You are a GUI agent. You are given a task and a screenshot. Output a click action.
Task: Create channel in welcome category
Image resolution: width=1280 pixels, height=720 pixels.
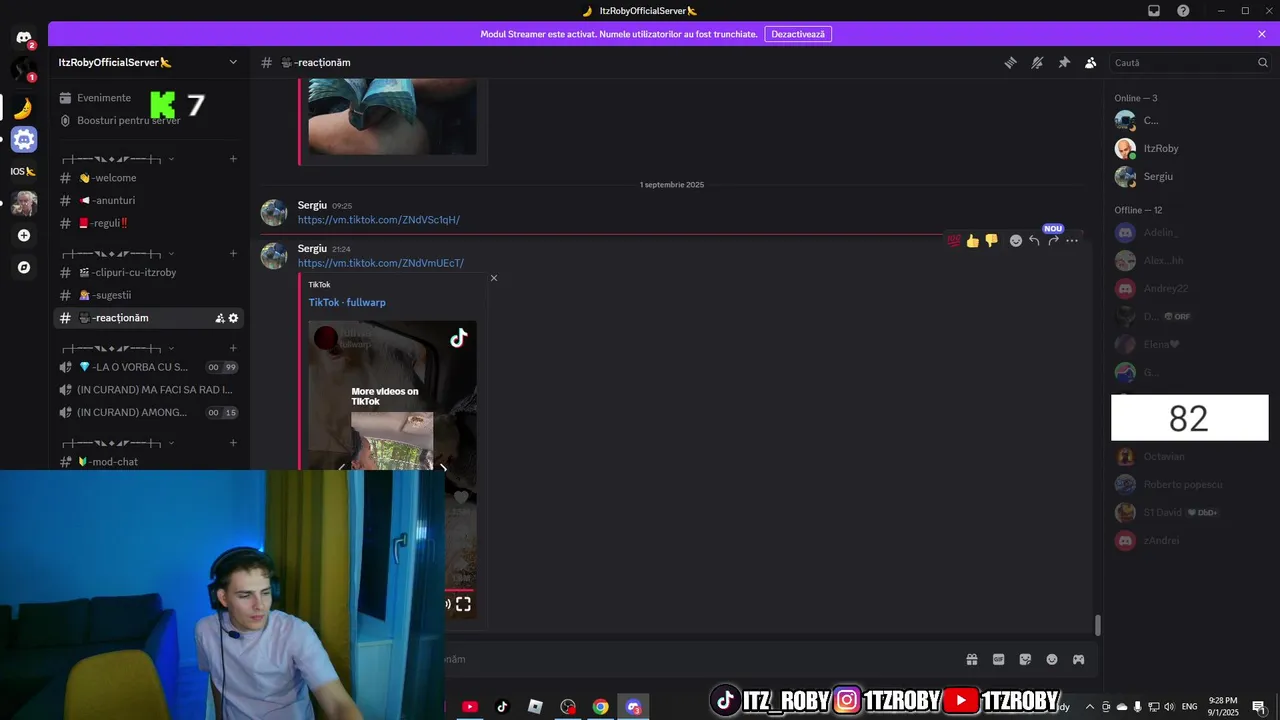pos(233,159)
